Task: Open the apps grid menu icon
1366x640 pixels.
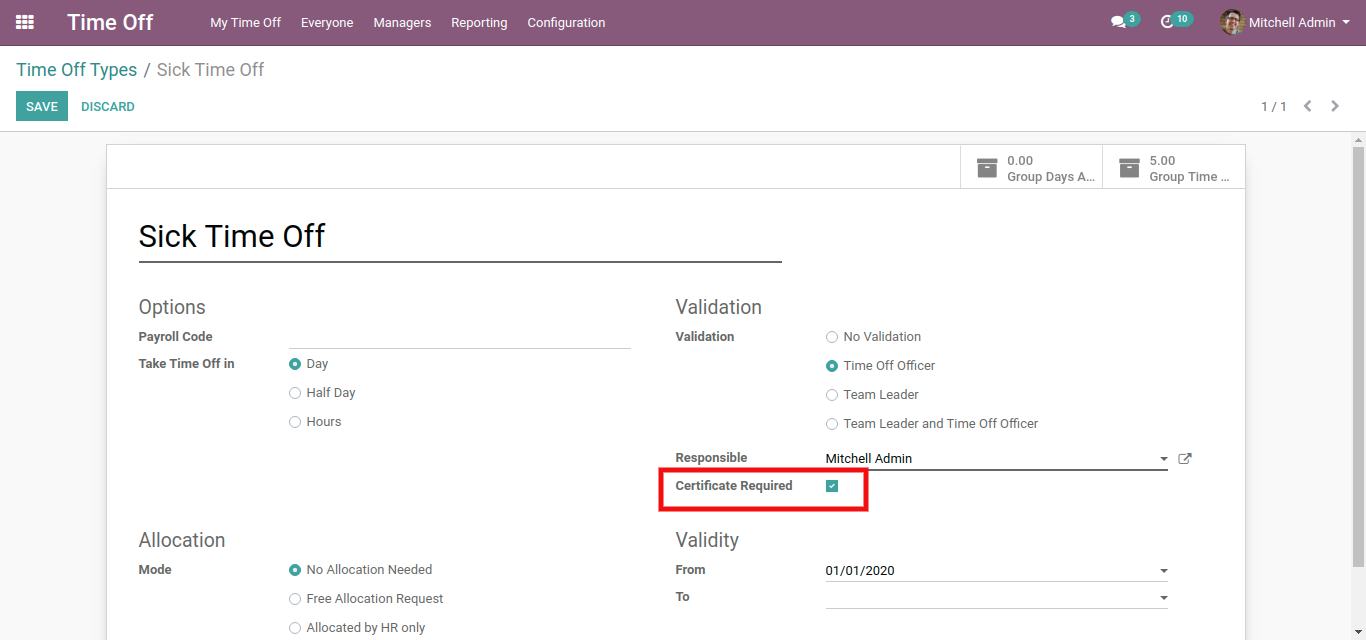Action: [25, 22]
